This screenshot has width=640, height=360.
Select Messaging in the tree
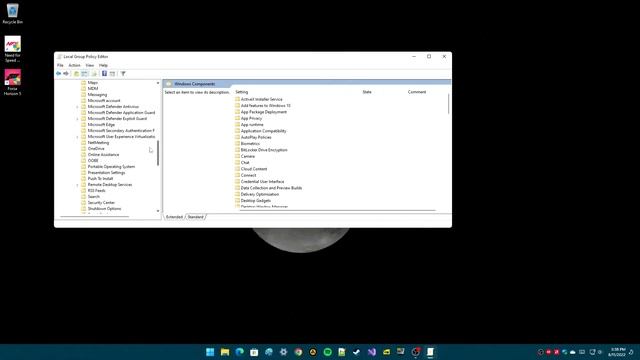tap(97, 95)
